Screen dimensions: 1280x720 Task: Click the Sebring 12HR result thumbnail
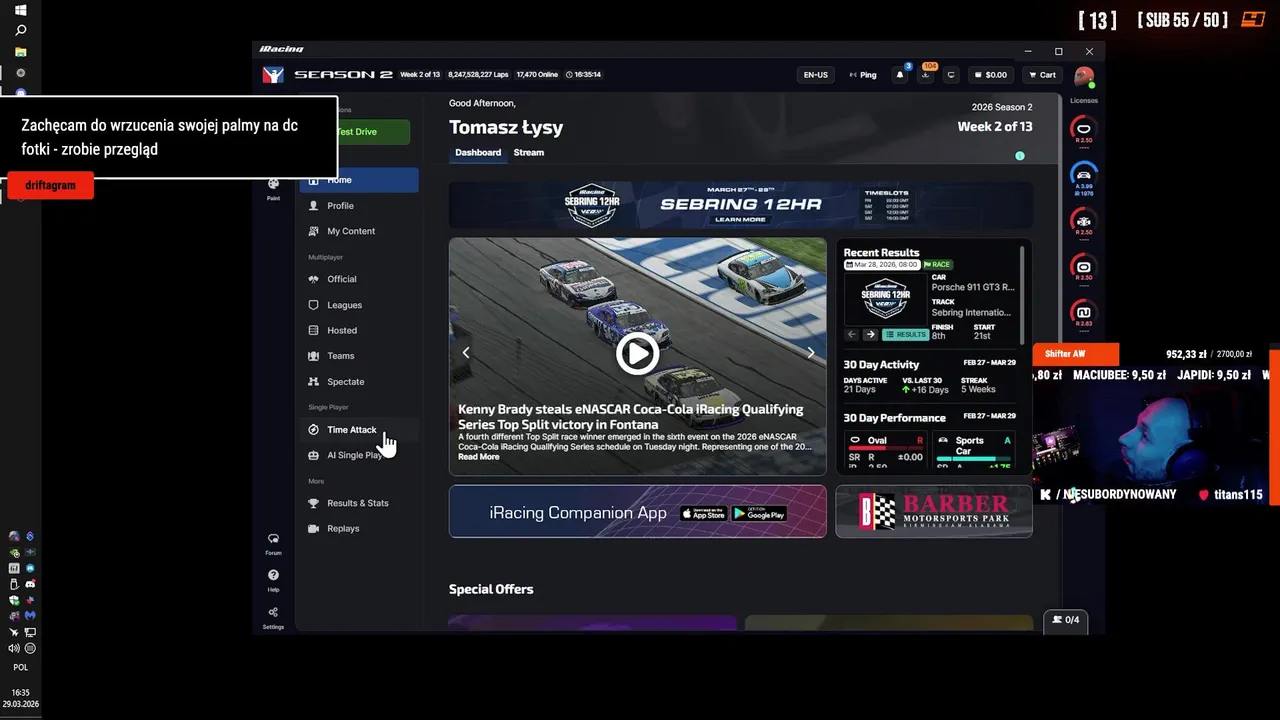tap(885, 298)
